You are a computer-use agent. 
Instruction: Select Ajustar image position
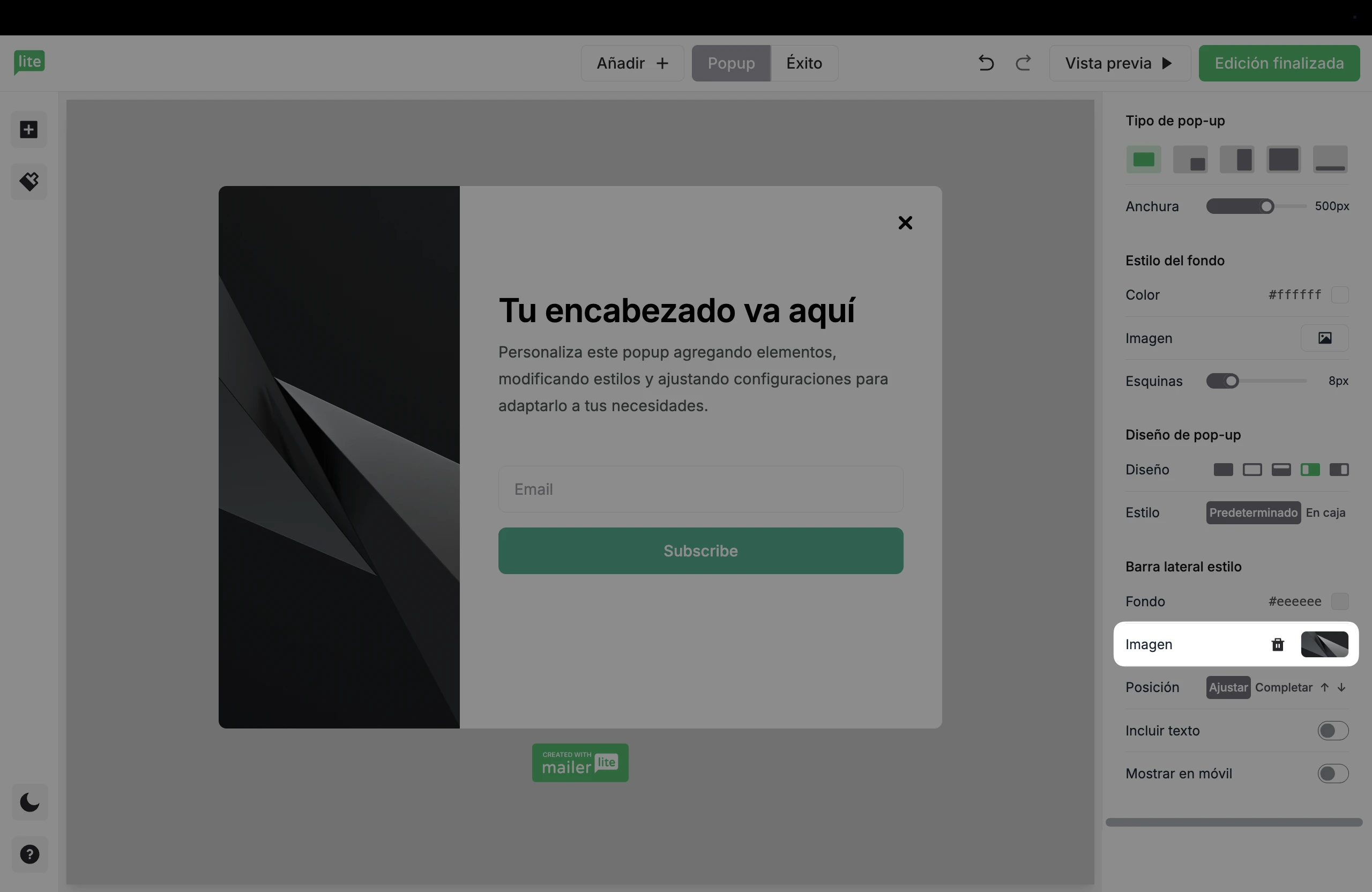[x=1228, y=687]
